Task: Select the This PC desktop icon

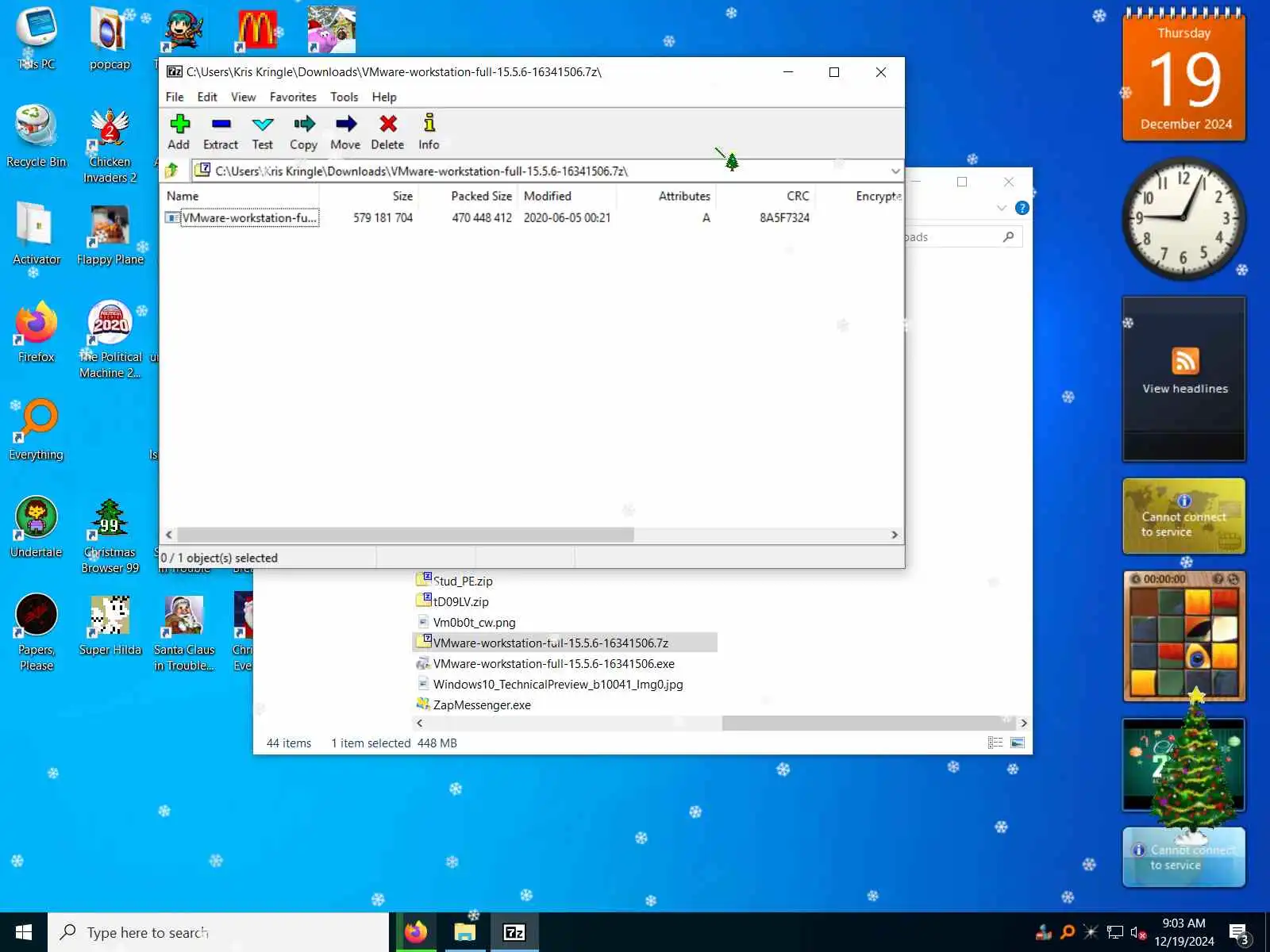Action: [36, 39]
